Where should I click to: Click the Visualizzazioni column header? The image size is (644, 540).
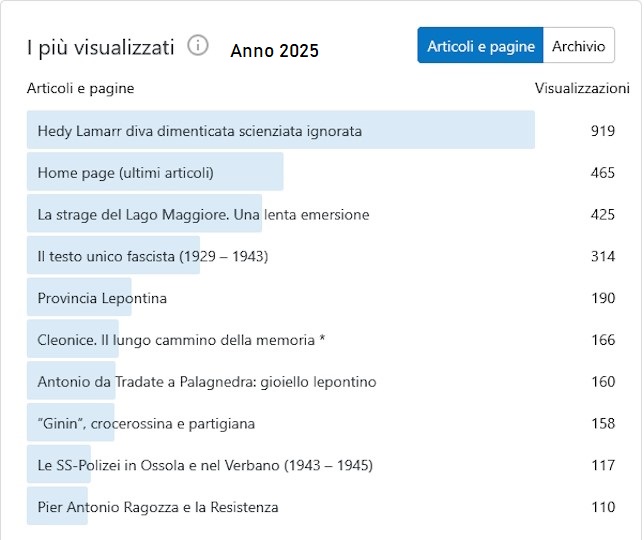(582, 89)
